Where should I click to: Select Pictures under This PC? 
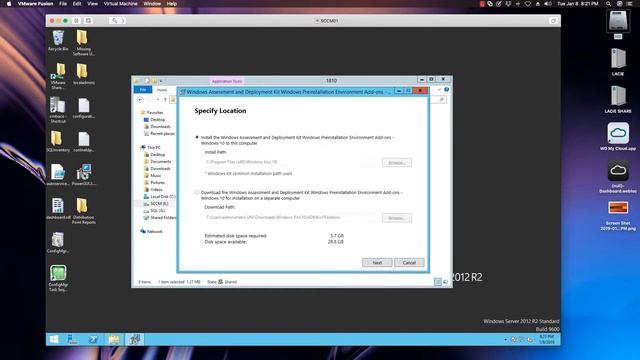point(154,182)
